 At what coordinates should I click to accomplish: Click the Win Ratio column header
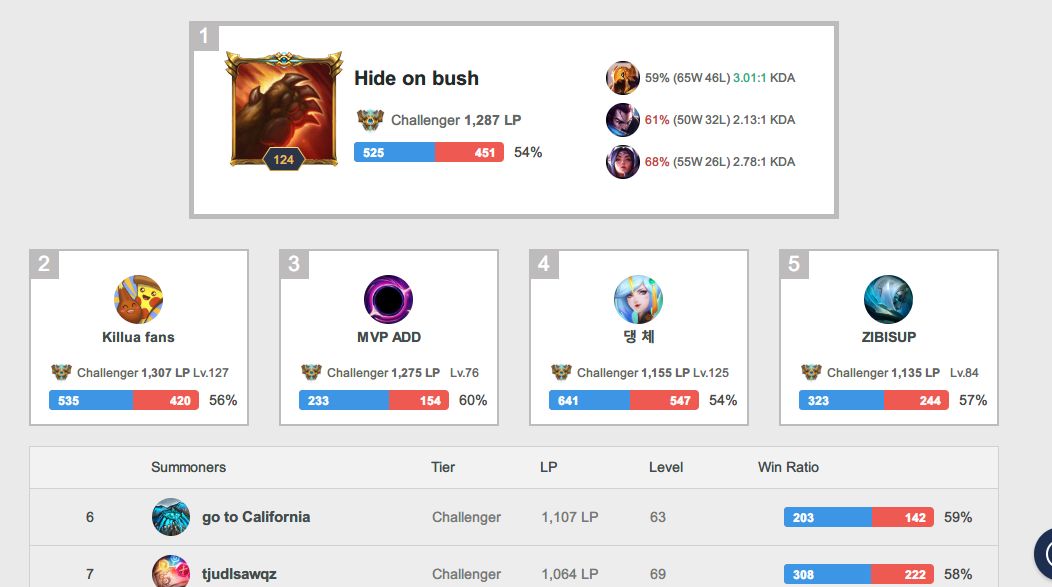tap(788, 468)
